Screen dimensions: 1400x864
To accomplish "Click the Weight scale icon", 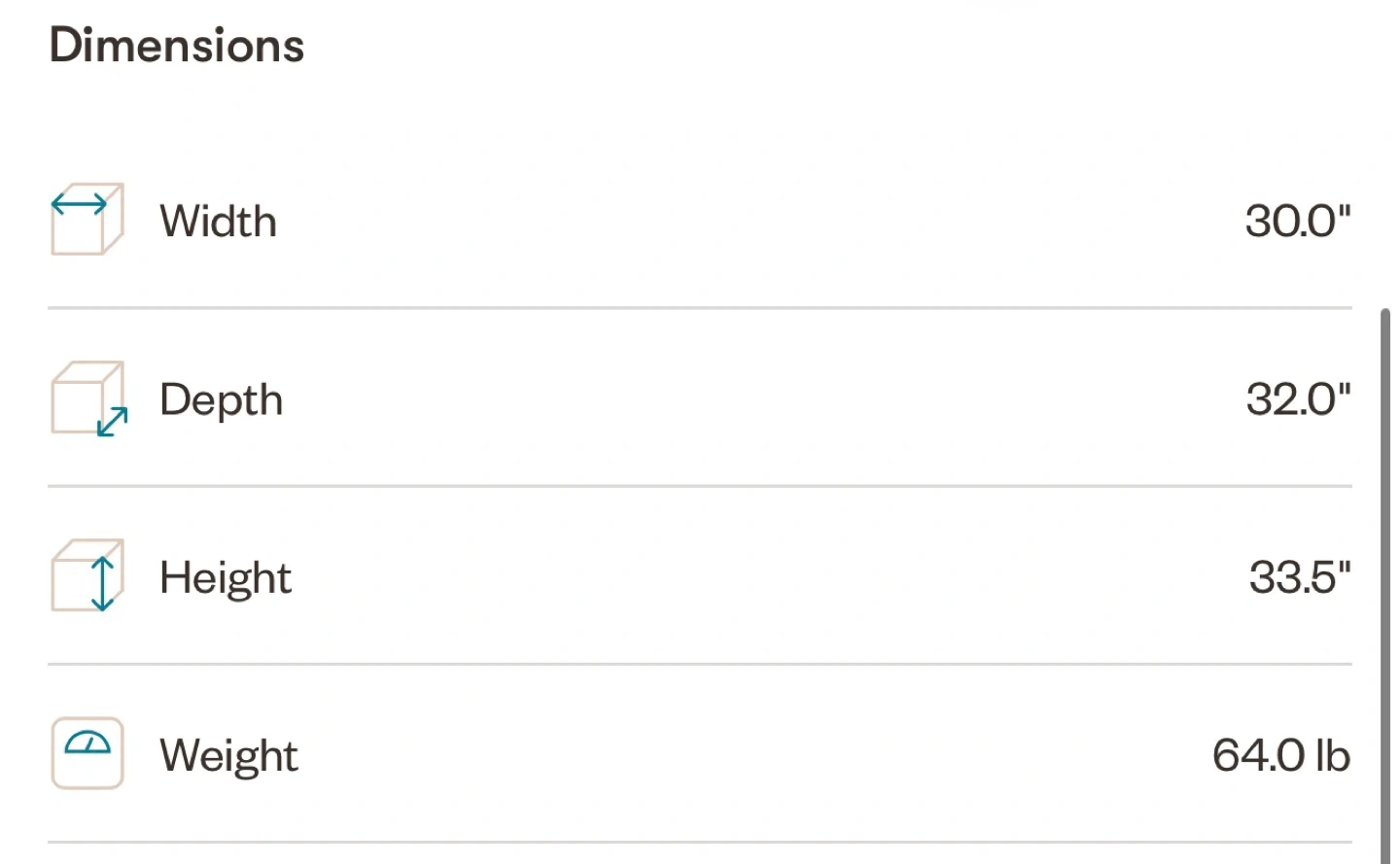I will tap(87, 753).
